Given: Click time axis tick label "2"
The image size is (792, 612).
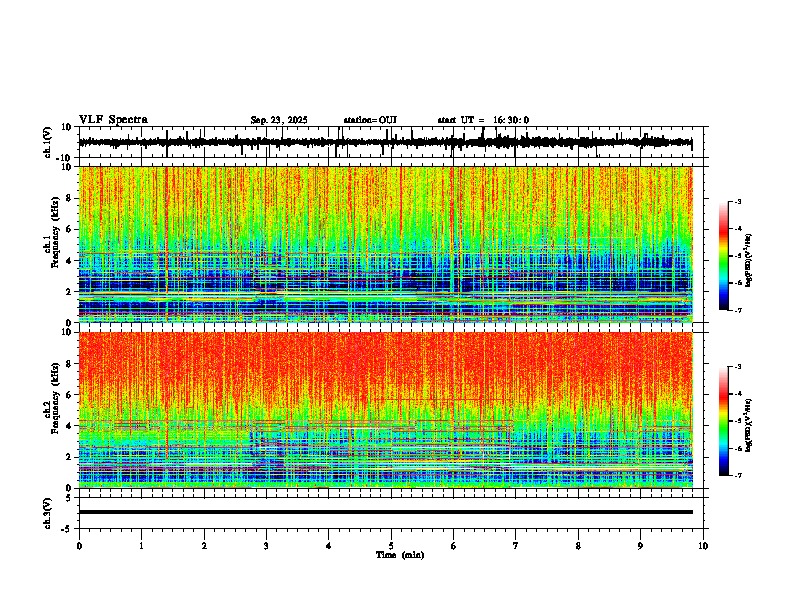Looking at the screenshot, I should point(204,546).
